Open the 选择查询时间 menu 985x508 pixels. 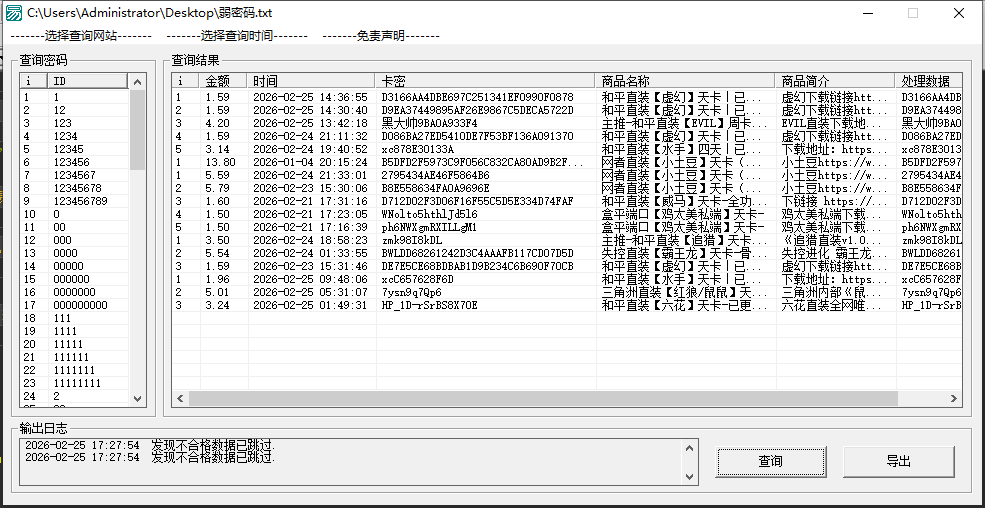(x=237, y=36)
